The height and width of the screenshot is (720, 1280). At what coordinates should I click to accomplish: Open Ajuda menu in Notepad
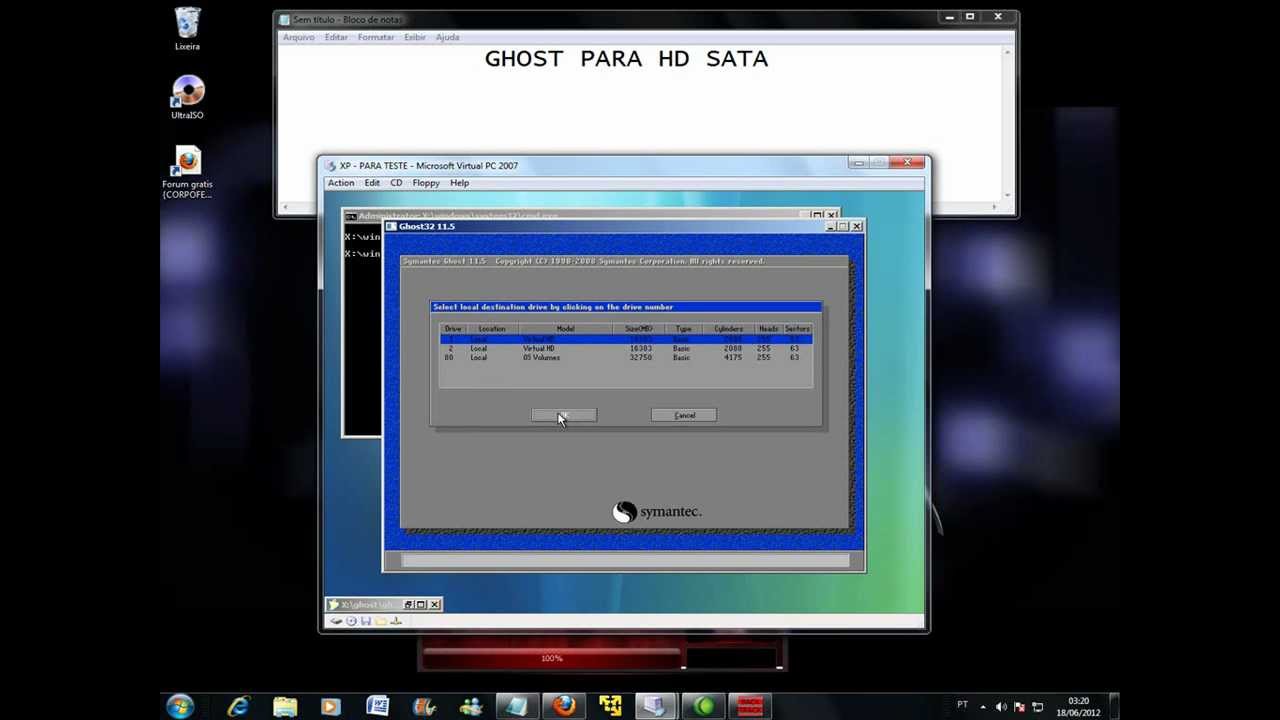pos(447,37)
